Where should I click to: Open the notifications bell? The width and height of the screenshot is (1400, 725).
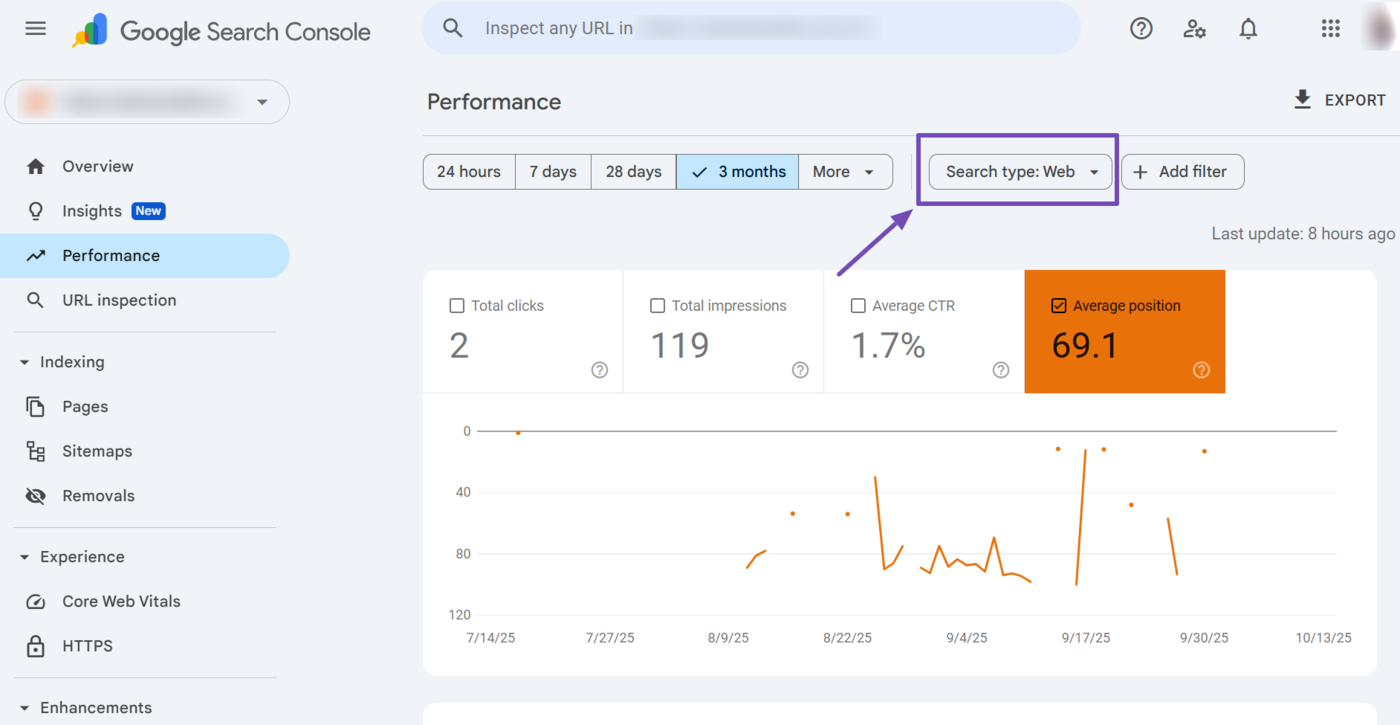1248,29
